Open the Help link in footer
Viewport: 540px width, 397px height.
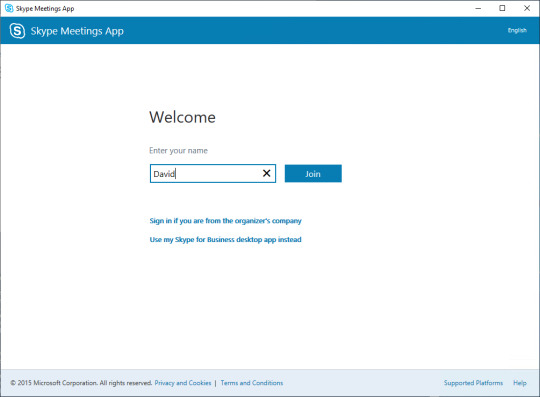pyautogui.click(x=520, y=383)
